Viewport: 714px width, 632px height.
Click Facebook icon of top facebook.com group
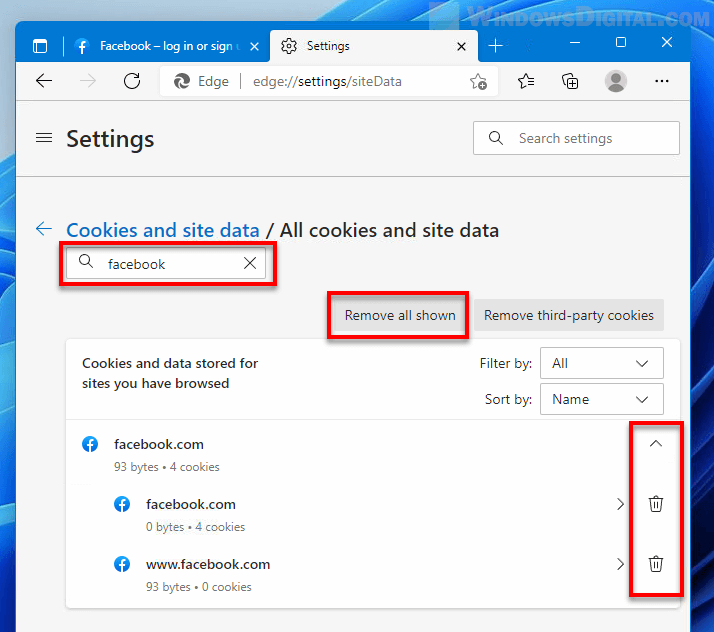click(x=90, y=444)
